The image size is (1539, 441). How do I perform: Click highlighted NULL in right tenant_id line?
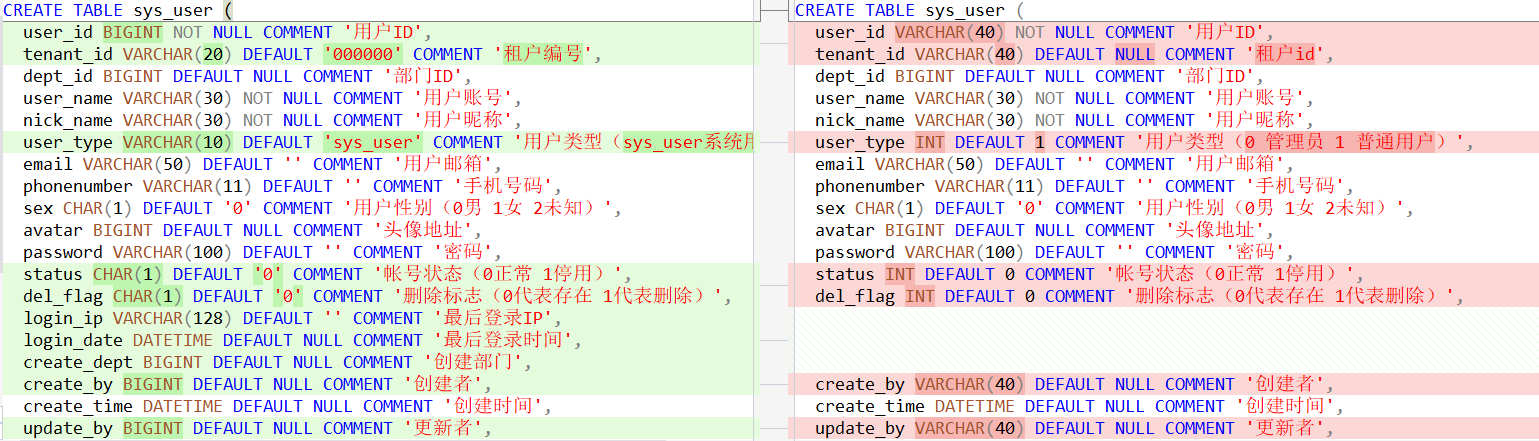(x=1135, y=54)
